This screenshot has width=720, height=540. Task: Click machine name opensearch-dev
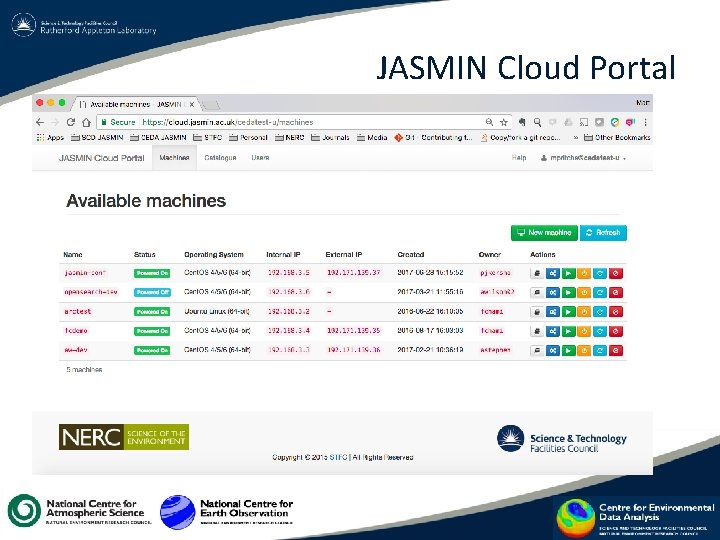click(91, 292)
